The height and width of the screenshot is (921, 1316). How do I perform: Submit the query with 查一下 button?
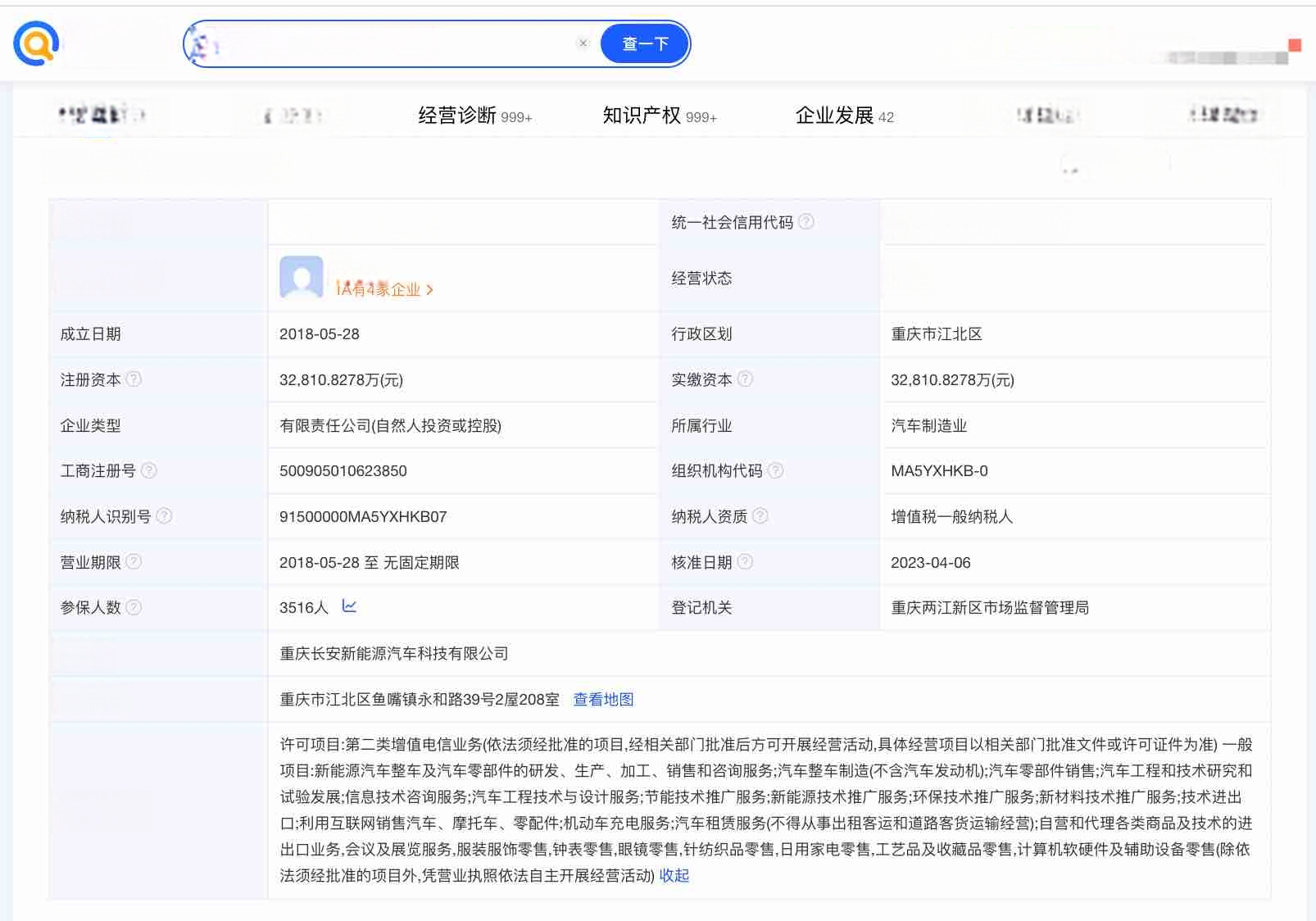pyautogui.click(x=645, y=43)
